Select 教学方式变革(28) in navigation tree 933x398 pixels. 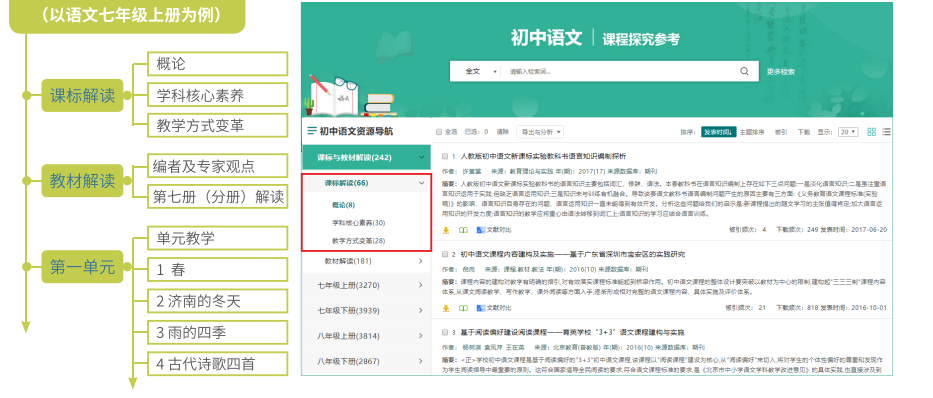[x=358, y=242]
